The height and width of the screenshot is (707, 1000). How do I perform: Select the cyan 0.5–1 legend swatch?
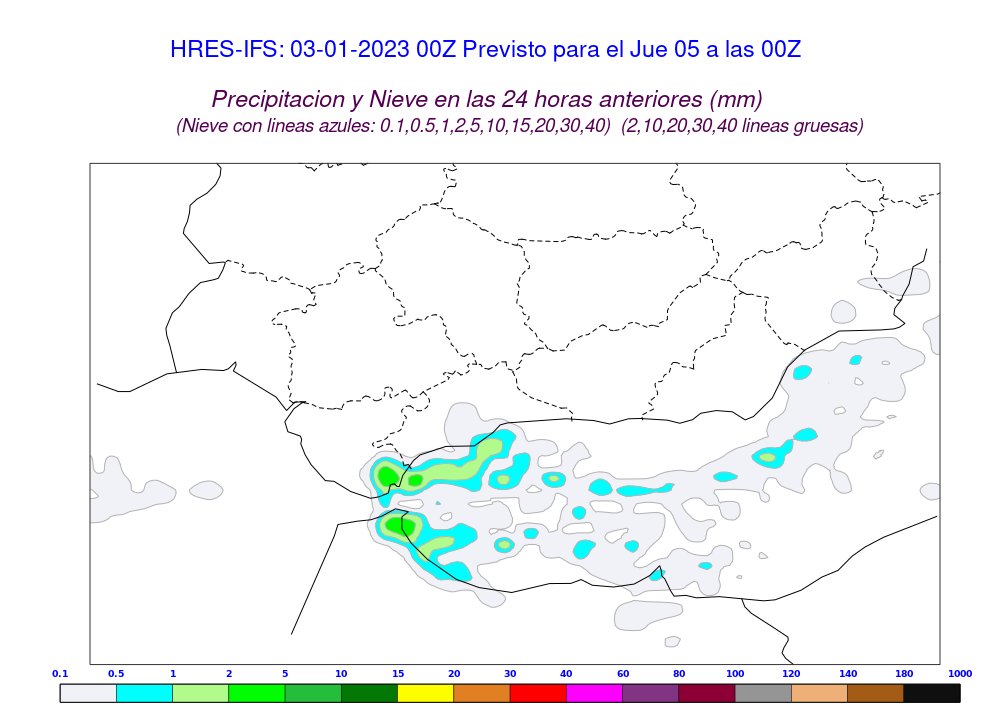(x=145, y=694)
